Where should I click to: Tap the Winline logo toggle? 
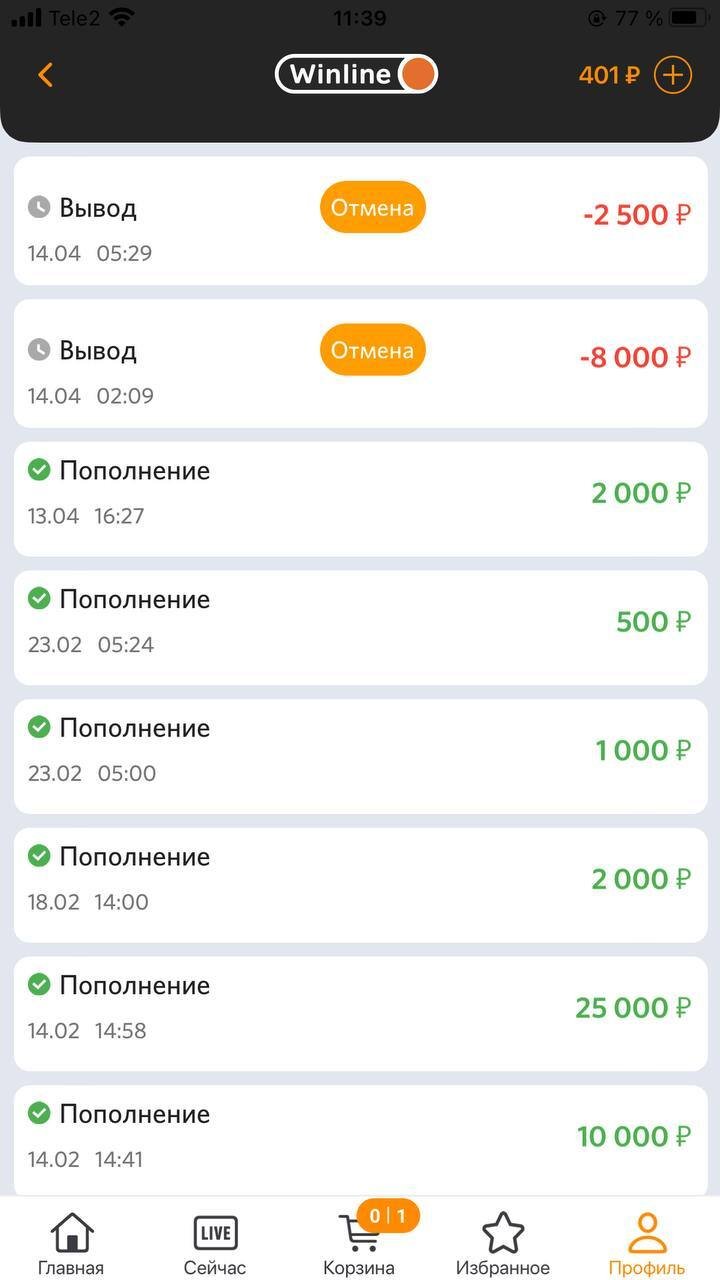[x=356, y=75]
